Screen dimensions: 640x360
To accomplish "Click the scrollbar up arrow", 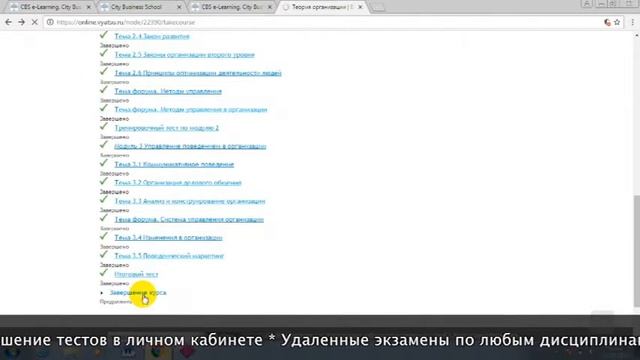I will 636,36.
